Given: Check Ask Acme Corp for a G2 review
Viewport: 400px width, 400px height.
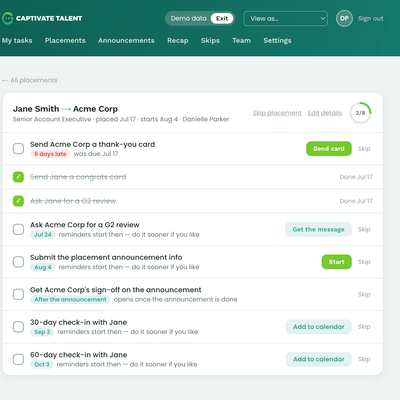Looking at the screenshot, I should 18,229.
